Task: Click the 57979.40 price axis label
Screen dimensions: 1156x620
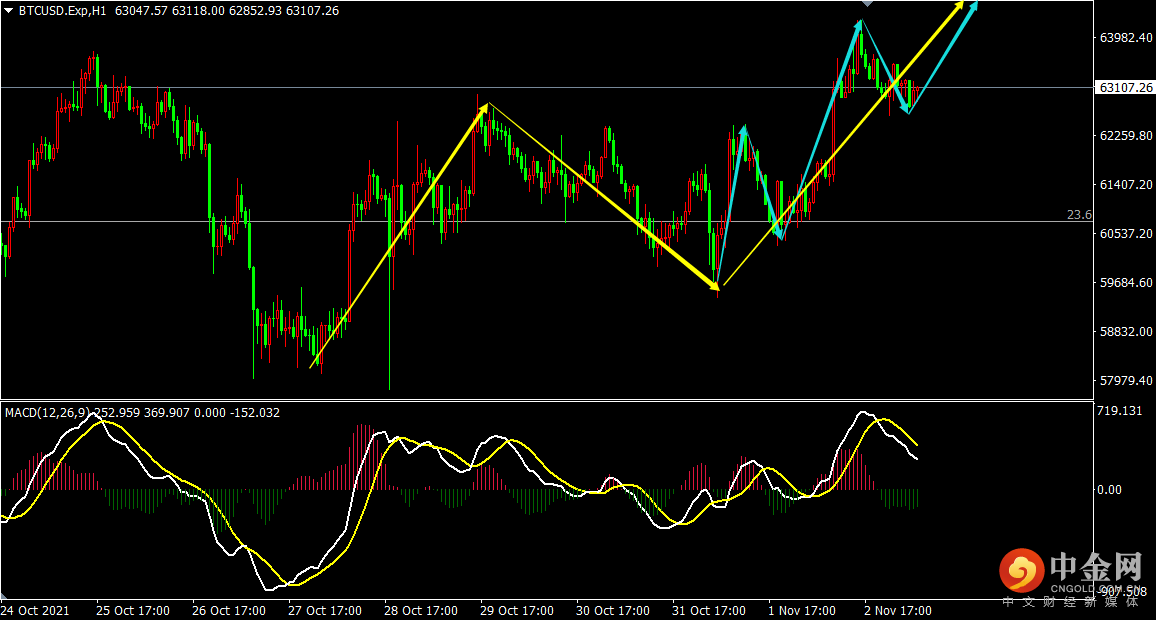Action: (x=1126, y=380)
